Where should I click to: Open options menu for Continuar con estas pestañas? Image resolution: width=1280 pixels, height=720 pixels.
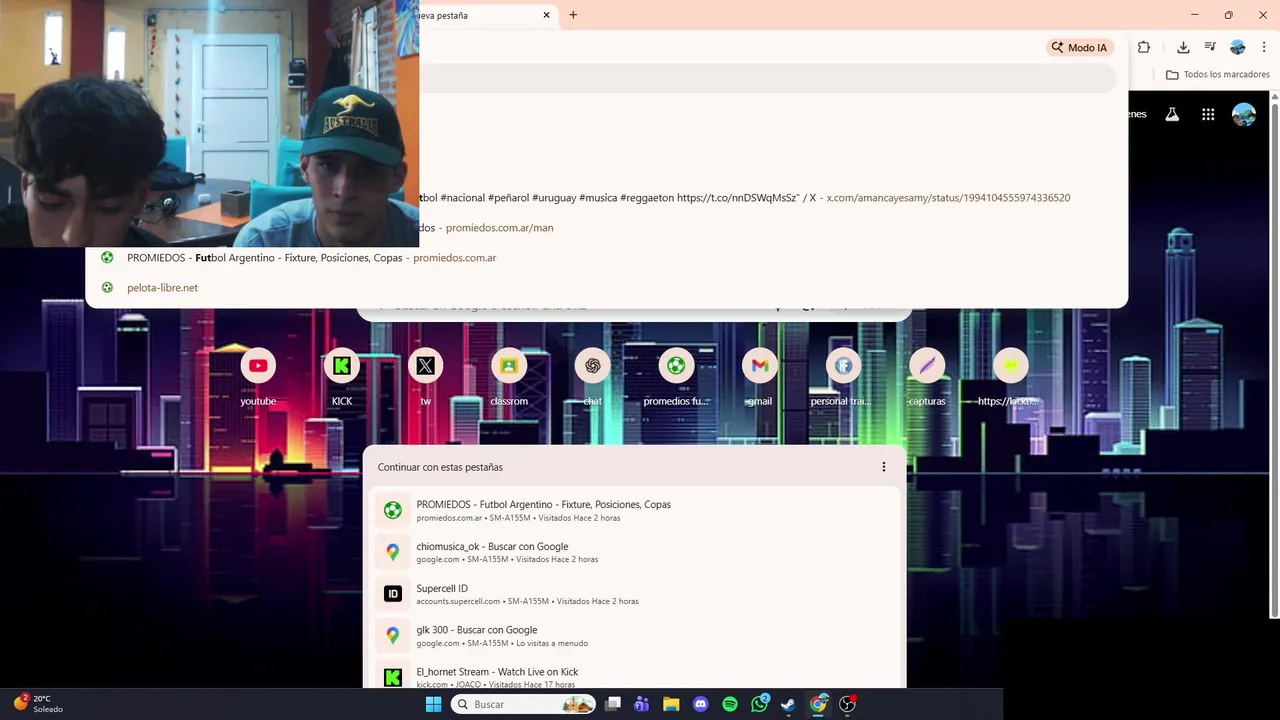(883, 467)
